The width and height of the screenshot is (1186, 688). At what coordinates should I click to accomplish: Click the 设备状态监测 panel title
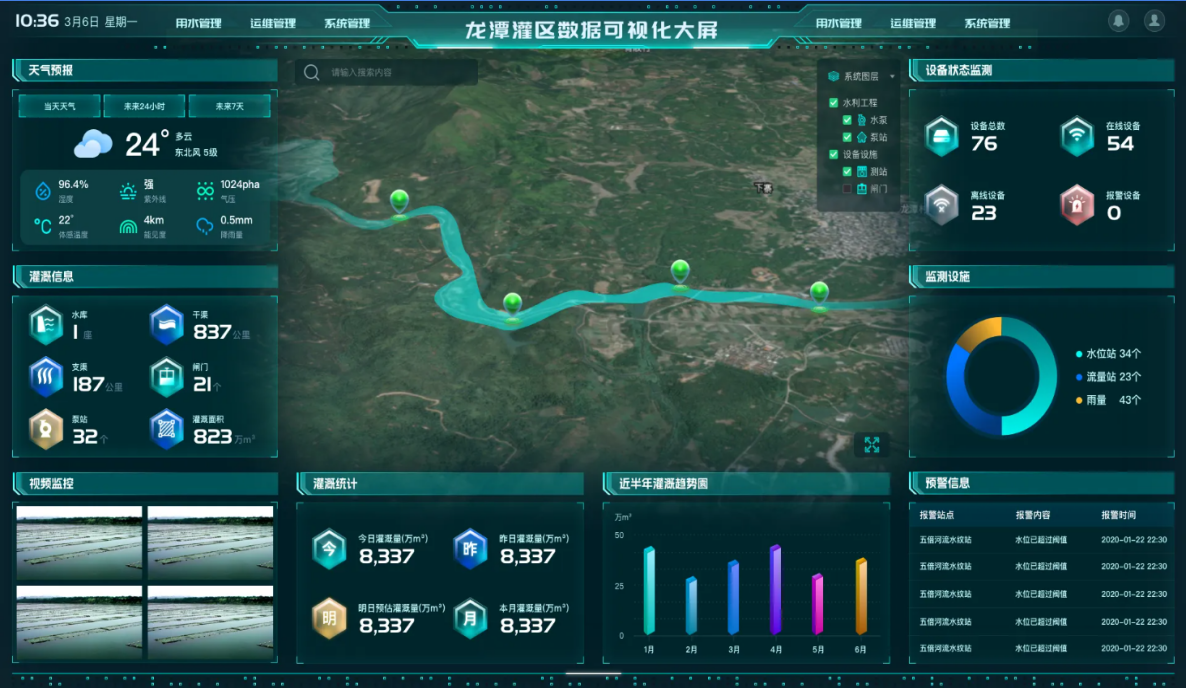point(958,70)
